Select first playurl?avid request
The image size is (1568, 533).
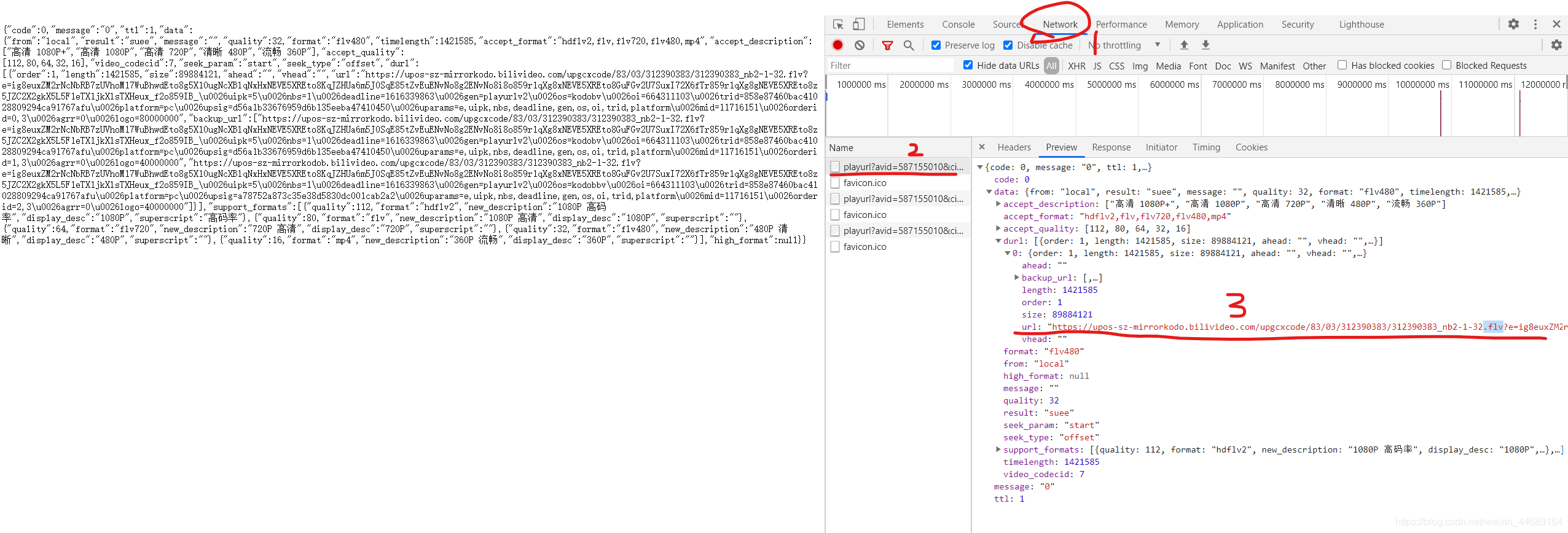coord(898,166)
